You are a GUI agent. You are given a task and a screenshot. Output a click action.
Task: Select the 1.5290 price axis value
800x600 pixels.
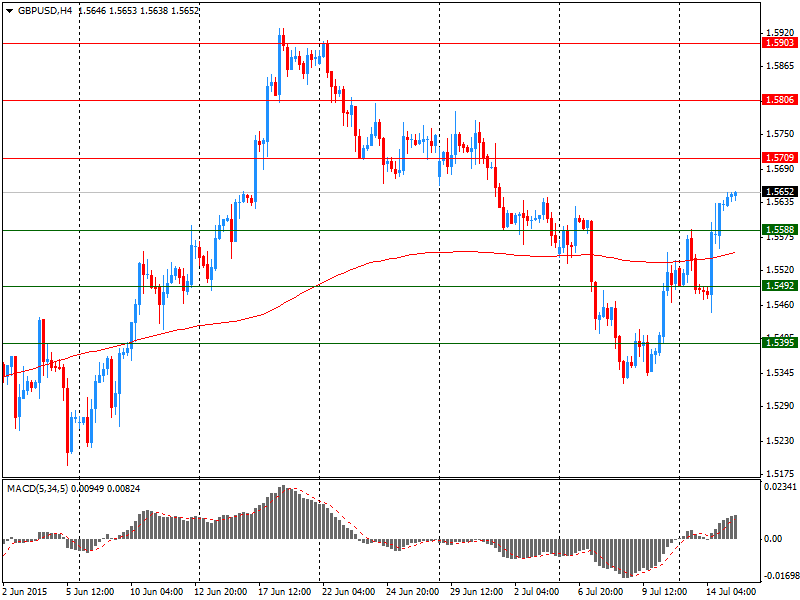point(780,406)
